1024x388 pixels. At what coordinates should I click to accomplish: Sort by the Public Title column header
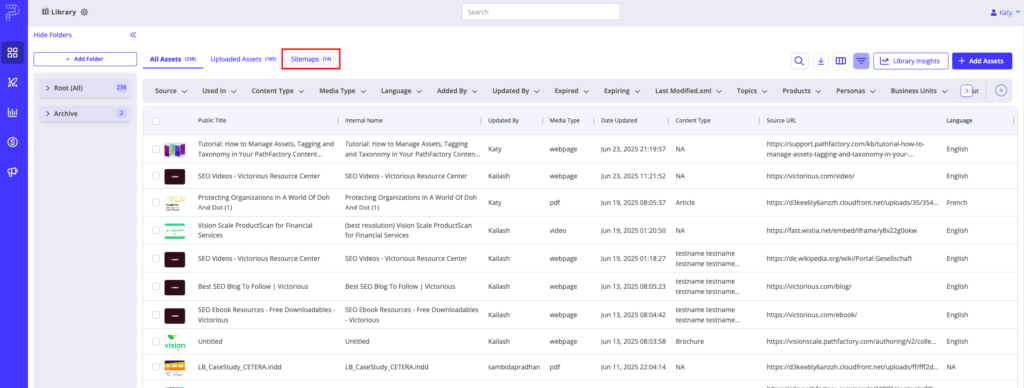click(x=212, y=121)
